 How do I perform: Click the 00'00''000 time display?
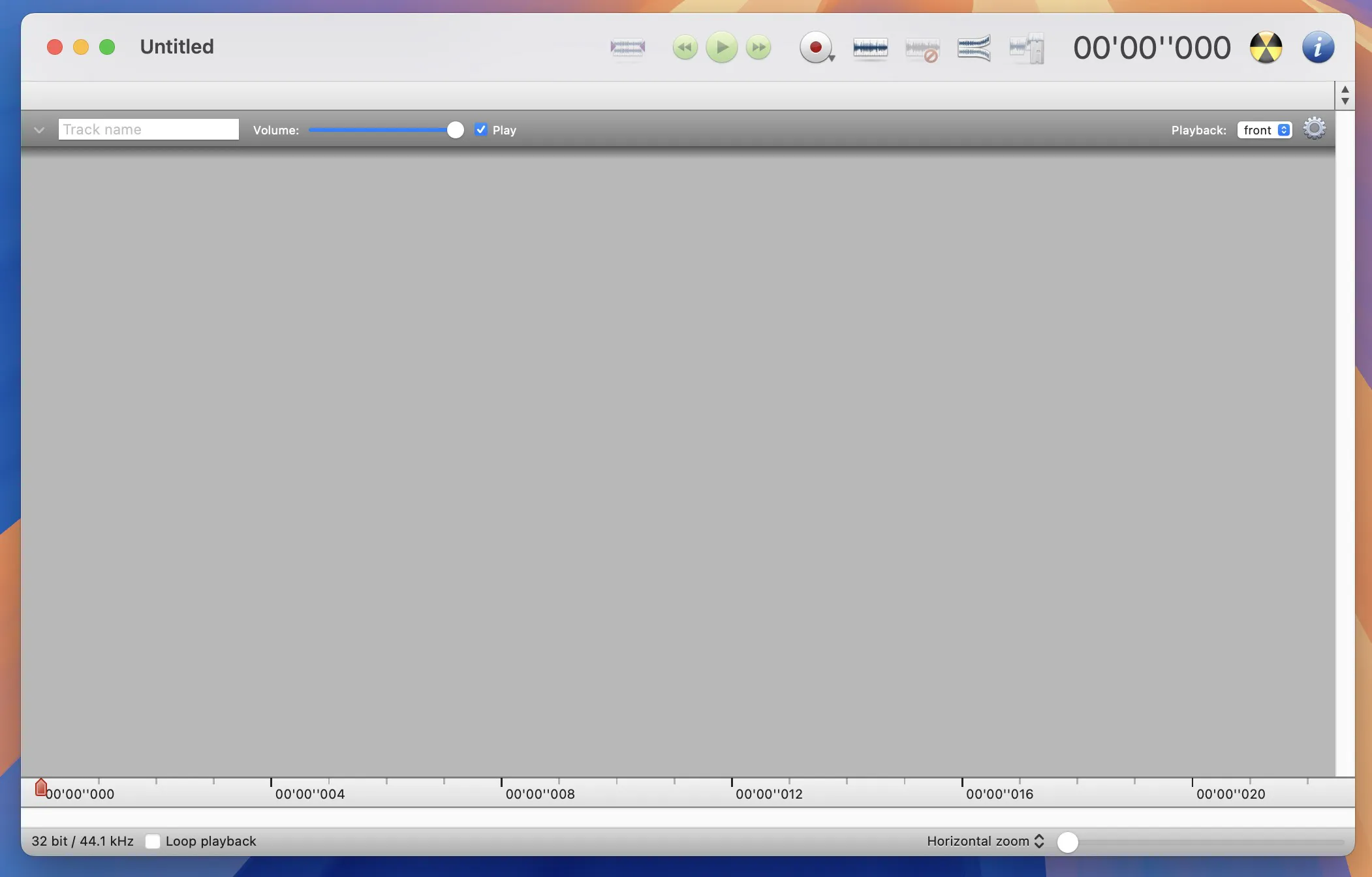tap(1152, 48)
